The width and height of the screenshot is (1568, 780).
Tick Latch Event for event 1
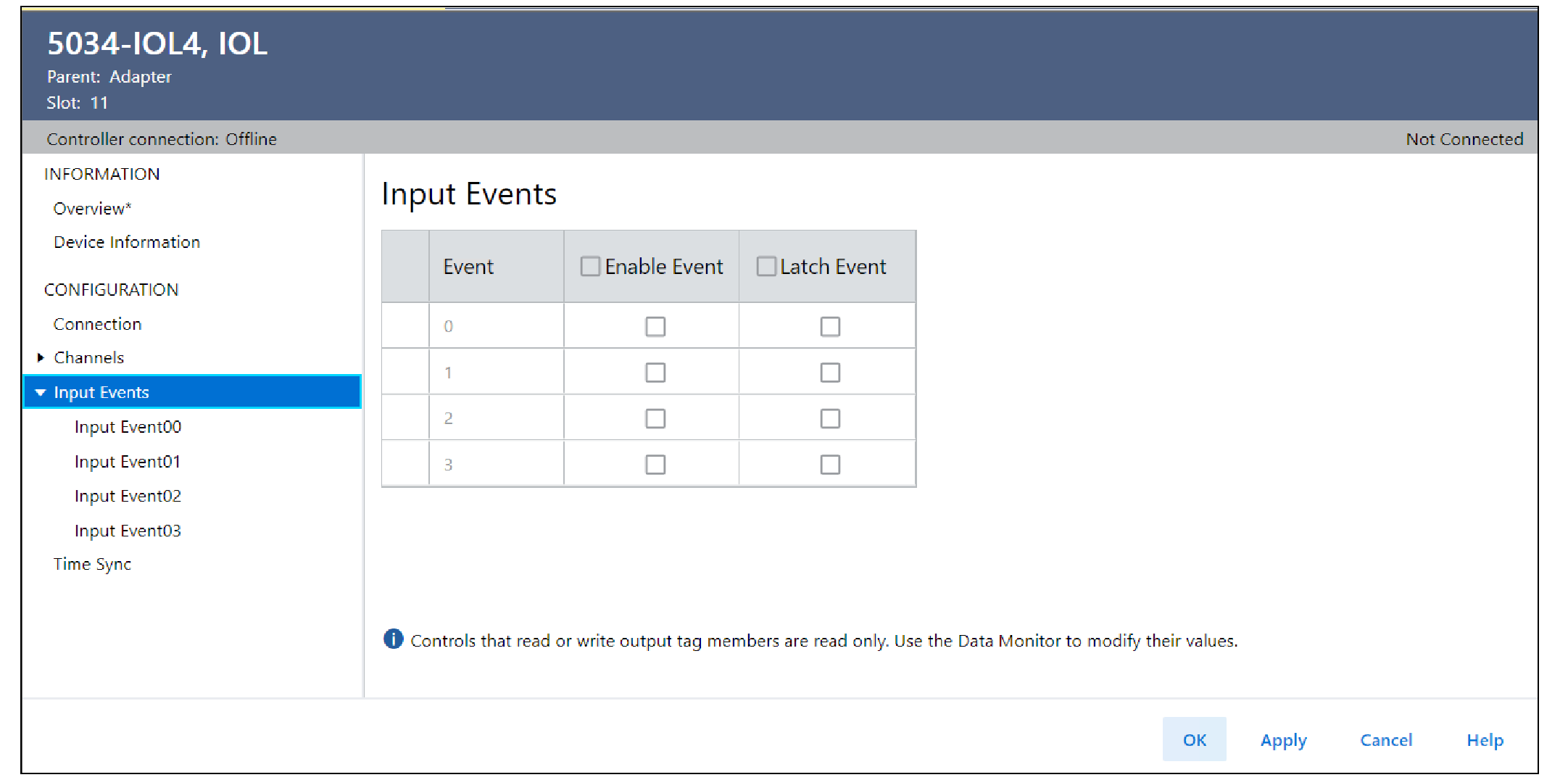click(x=830, y=373)
